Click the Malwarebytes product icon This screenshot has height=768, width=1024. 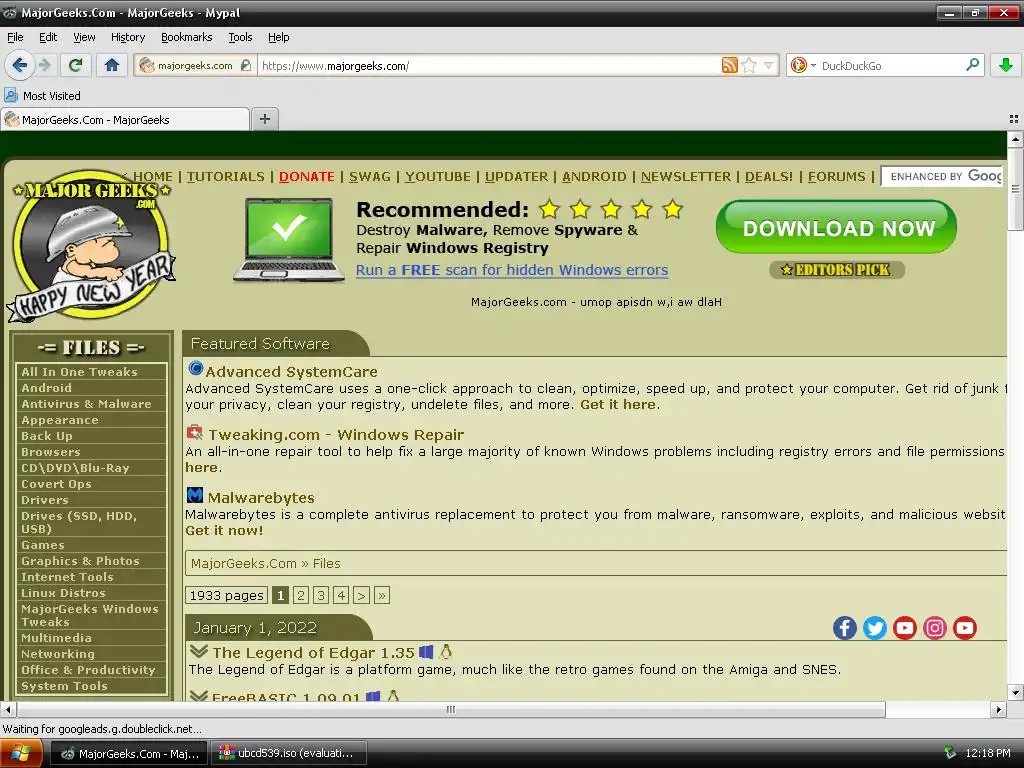coord(195,495)
